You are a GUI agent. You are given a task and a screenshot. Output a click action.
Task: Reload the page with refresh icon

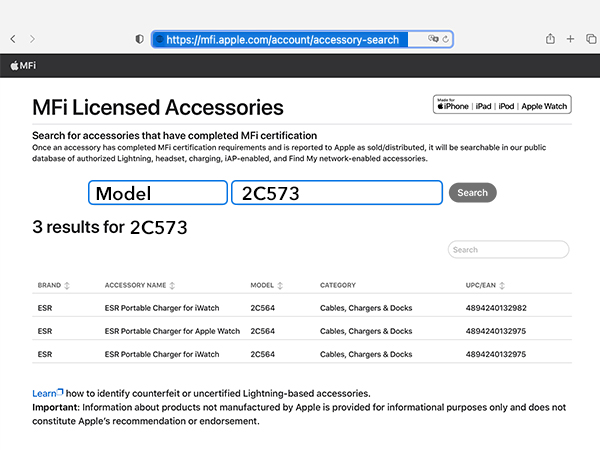tap(446, 39)
